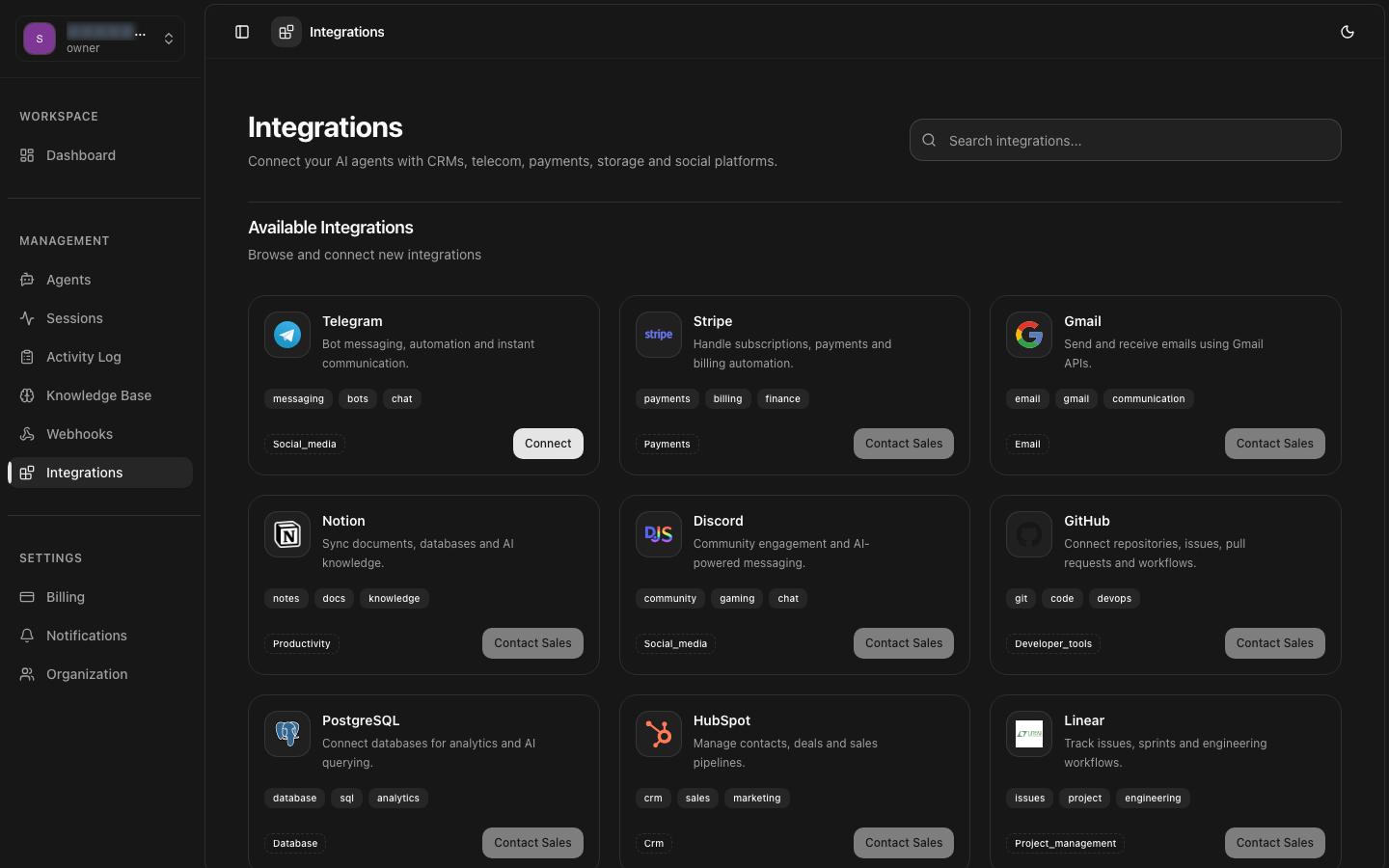The image size is (1389, 868).
Task: Click the Knowledge Base sidebar icon
Action: [27, 395]
